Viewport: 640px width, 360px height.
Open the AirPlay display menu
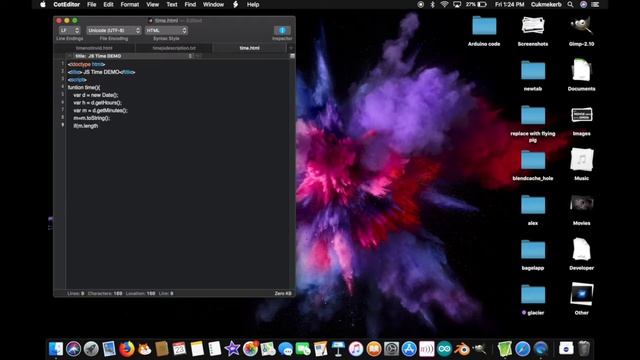(457, 4)
